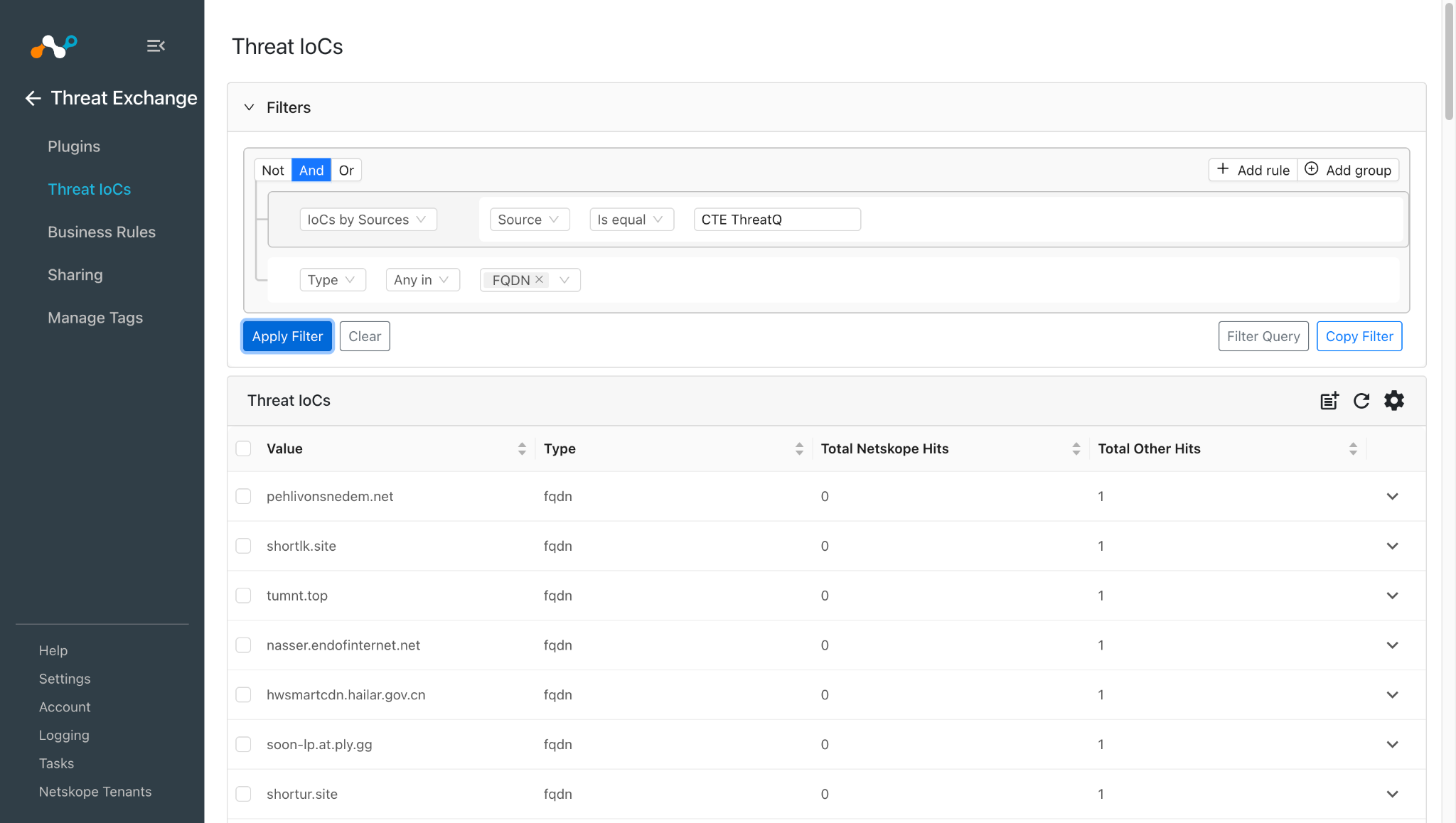Expand the tumnt.top row details

(x=1392, y=596)
